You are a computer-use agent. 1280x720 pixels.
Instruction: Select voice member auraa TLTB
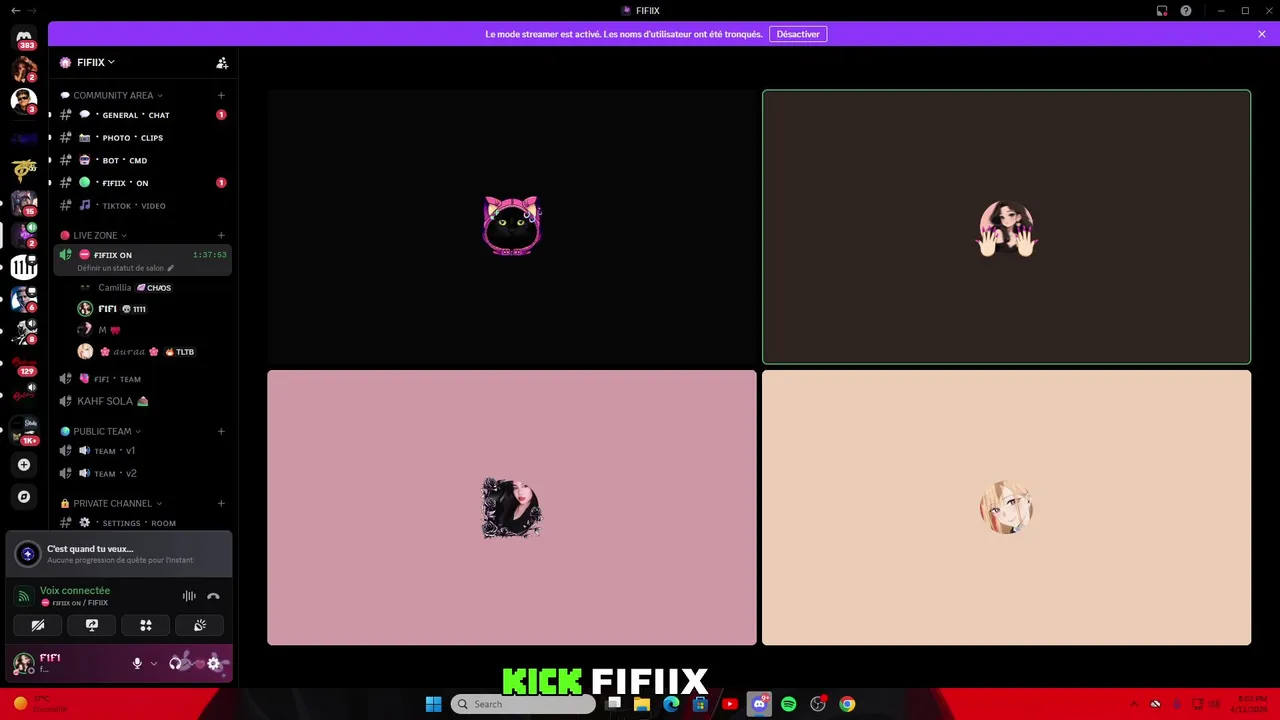coord(150,351)
